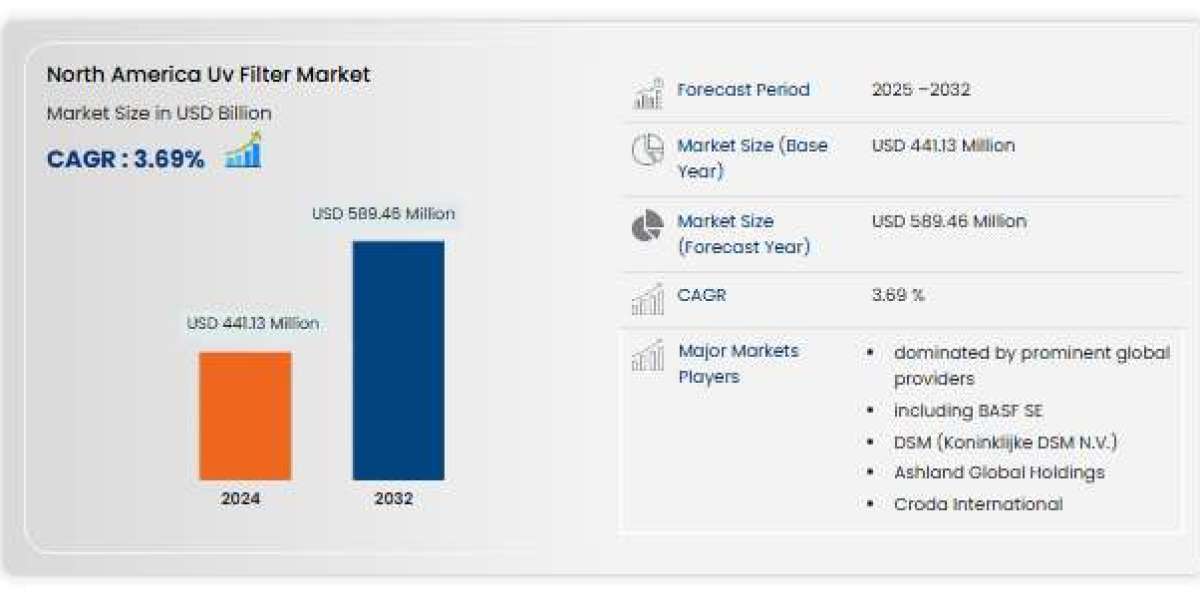Select Ashland Global Holdings in the players list

[x=998, y=473]
